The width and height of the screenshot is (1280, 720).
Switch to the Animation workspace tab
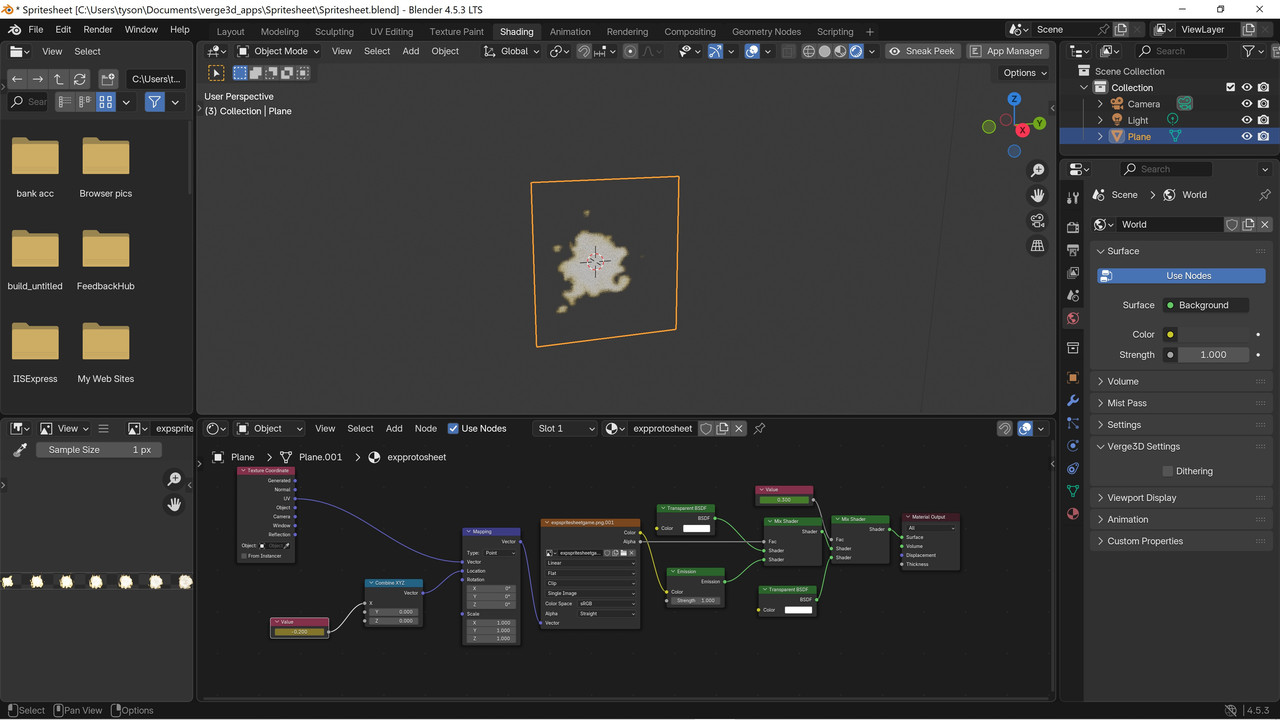[x=570, y=32]
